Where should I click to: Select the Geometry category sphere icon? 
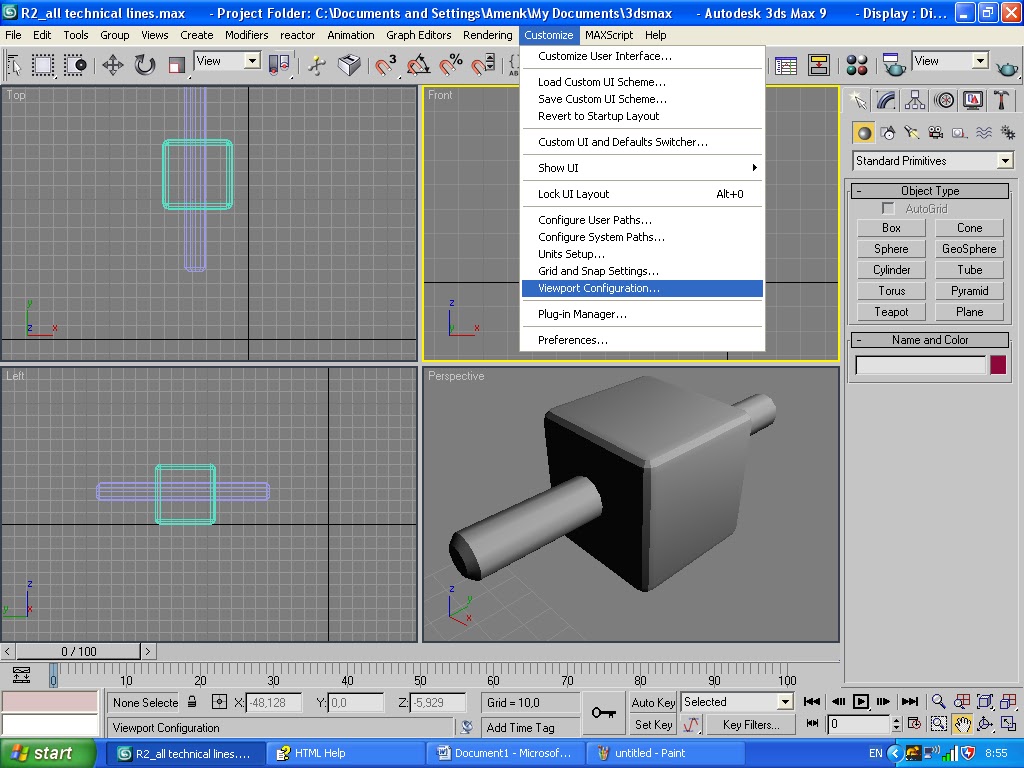(x=864, y=133)
